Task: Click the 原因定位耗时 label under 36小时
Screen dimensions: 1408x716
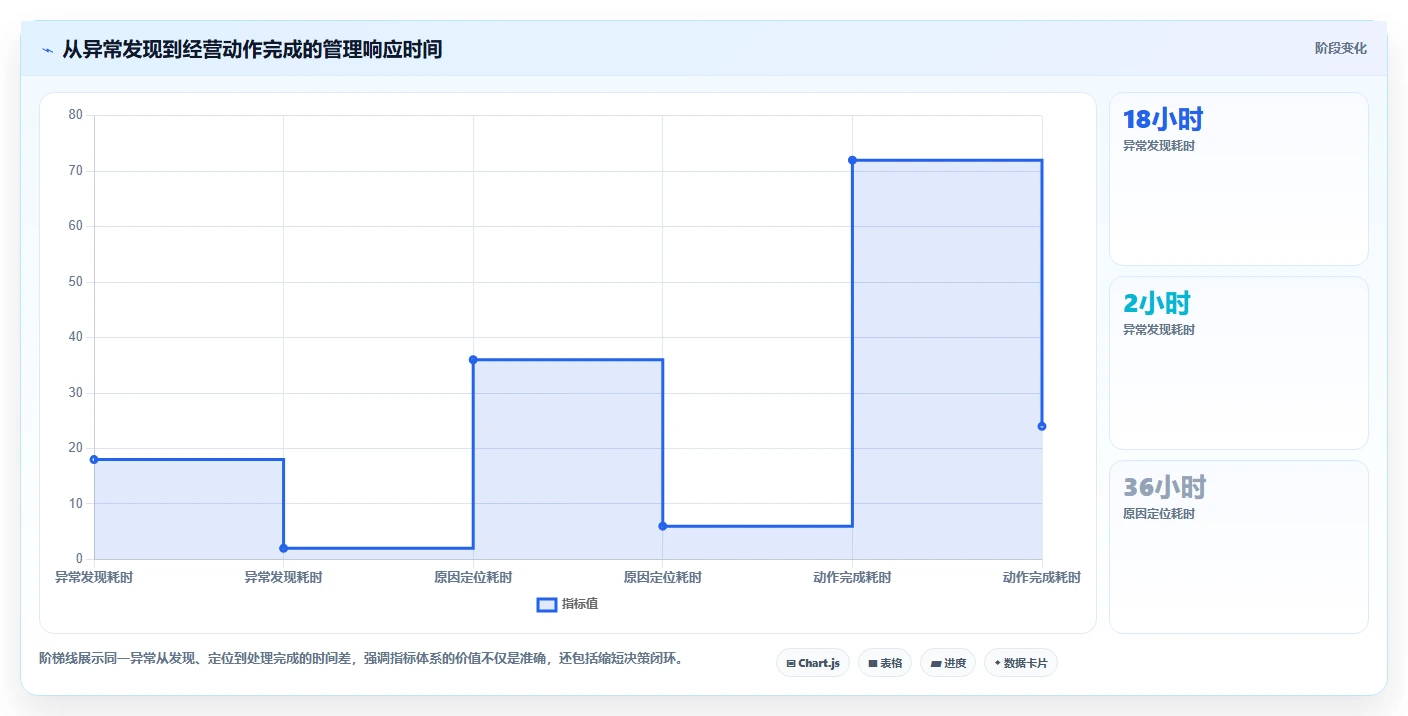Action: (1159, 514)
